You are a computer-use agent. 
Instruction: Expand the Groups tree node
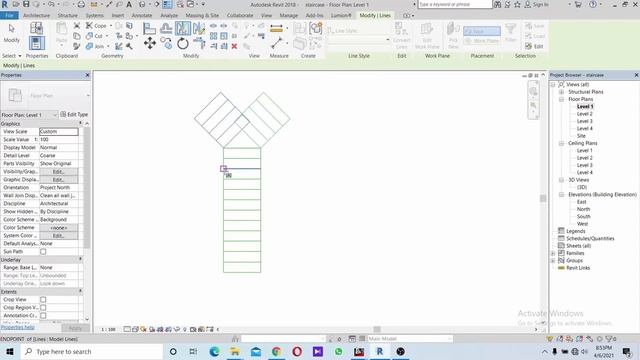(x=553, y=261)
